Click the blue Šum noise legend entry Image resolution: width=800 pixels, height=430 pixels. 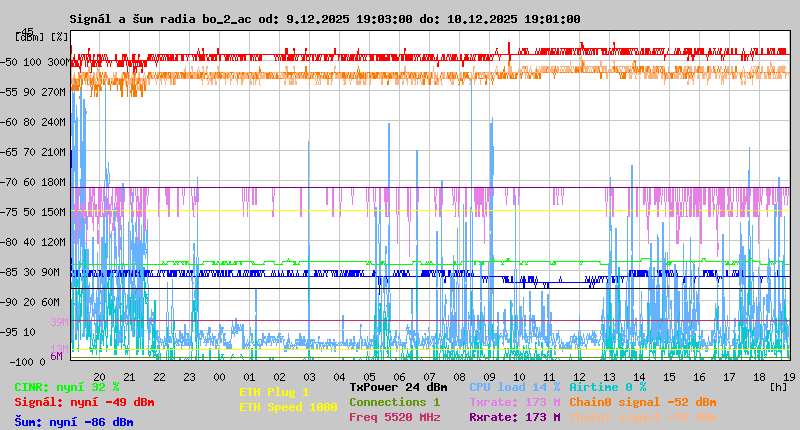pos(74,422)
